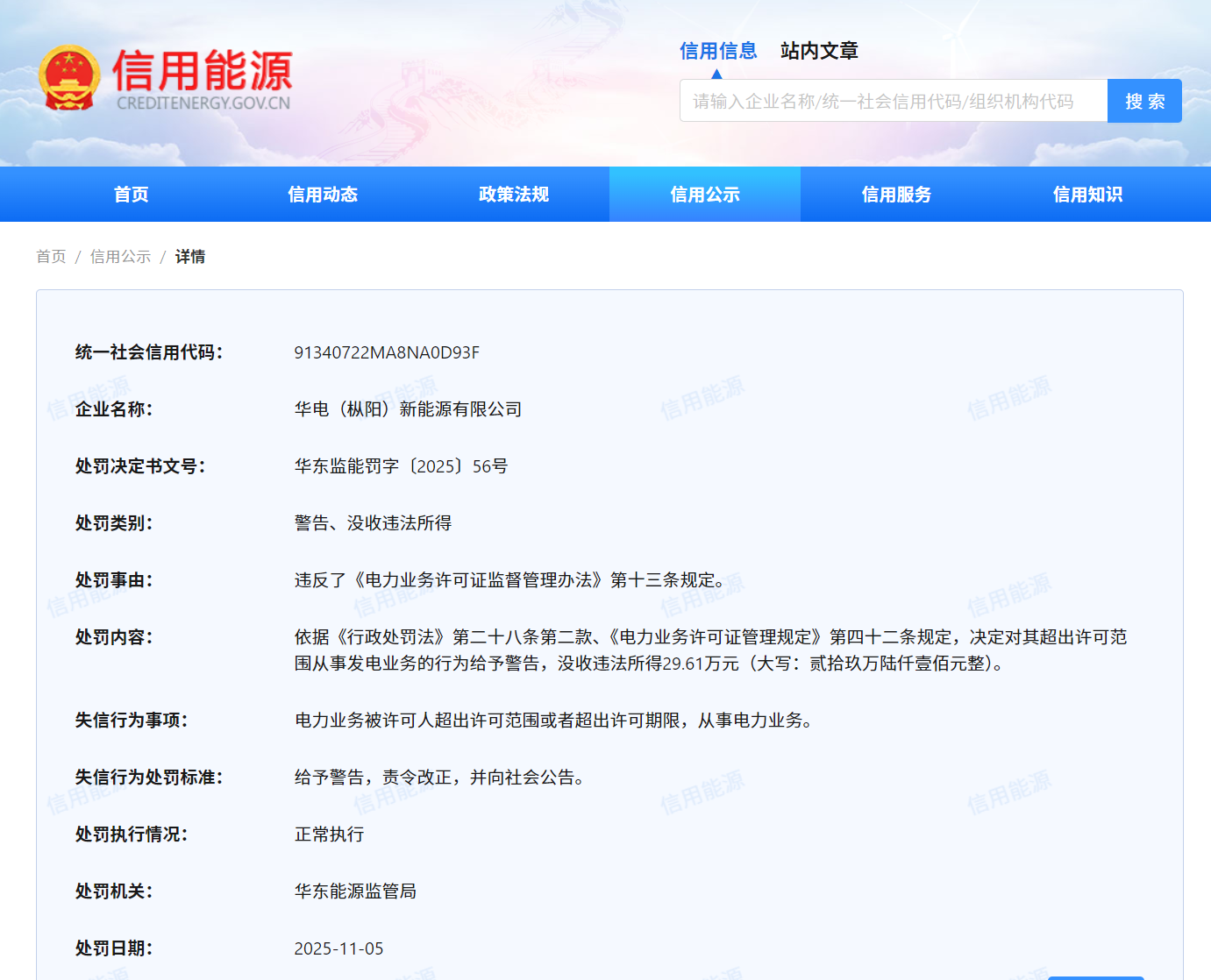Click the 处罚类别 field label
Screen dimensions: 1211x980
[114, 523]
